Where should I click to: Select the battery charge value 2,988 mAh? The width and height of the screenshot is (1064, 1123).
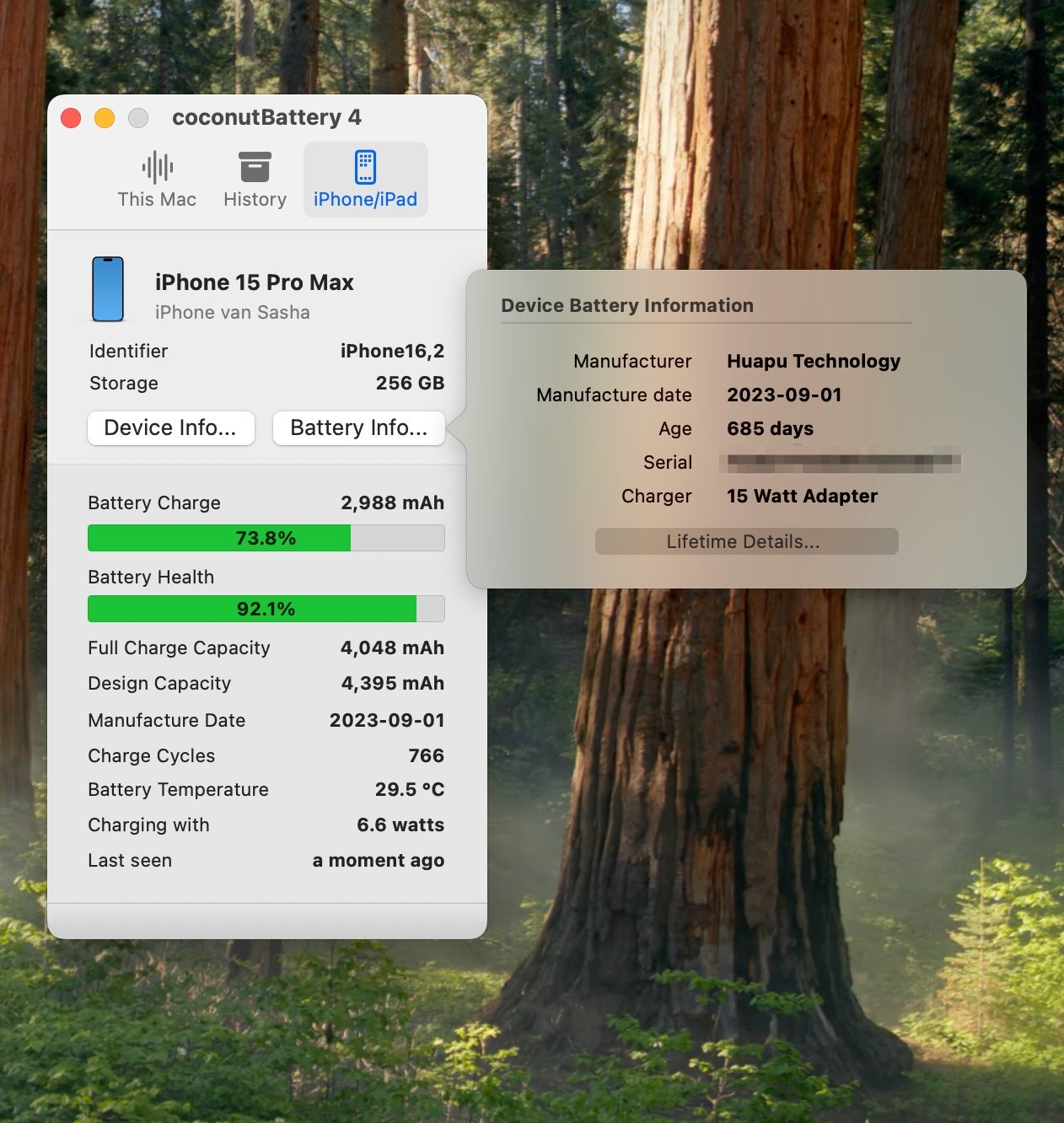tap(392, 503)
